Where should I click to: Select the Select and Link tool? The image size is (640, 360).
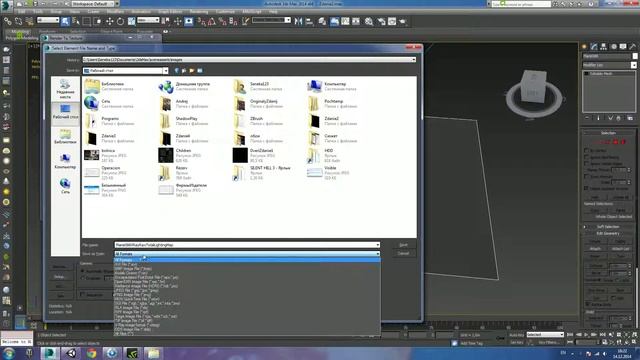(x=8, y=21)
